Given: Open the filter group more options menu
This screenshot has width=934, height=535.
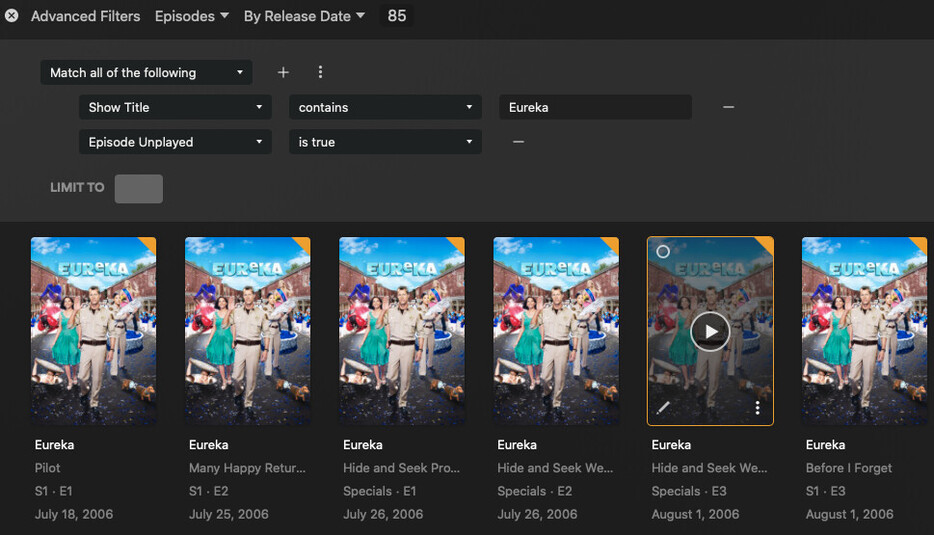Looking at the screenshot, I should pos(320,72).
